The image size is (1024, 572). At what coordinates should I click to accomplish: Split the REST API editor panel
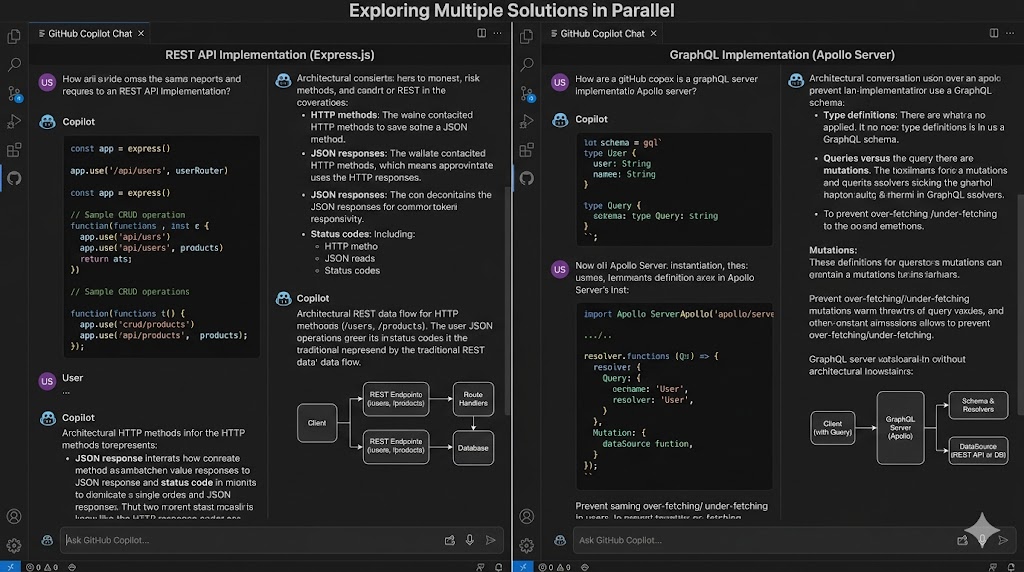click(481, 33)
